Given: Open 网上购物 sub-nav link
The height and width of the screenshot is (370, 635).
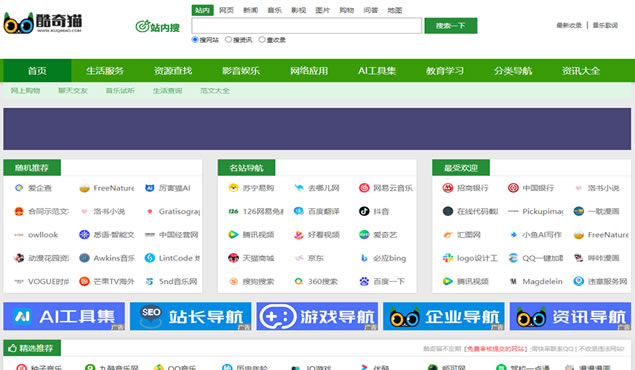Looking at the screenshot, I should click(x=26, y=91).
